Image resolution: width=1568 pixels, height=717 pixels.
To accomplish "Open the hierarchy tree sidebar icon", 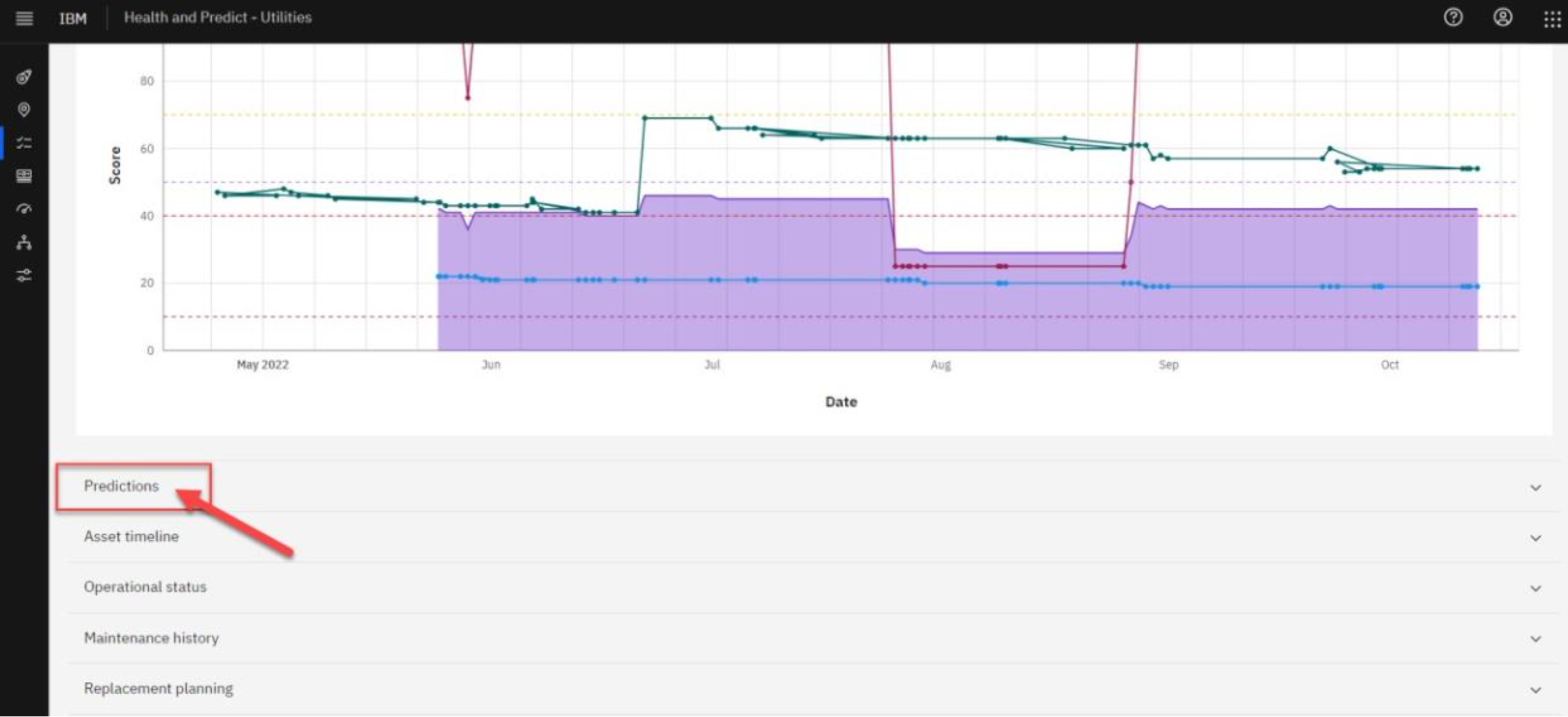I will [x=24, y=242].
